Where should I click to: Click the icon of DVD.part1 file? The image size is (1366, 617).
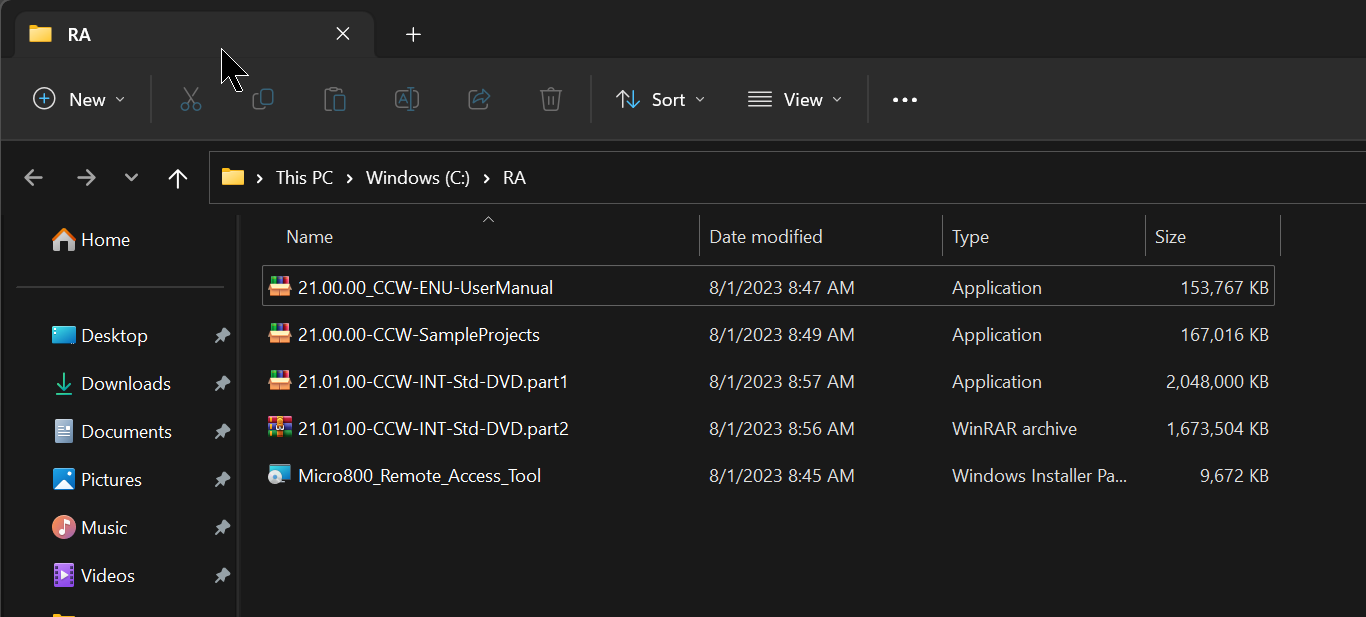(280, 380)
